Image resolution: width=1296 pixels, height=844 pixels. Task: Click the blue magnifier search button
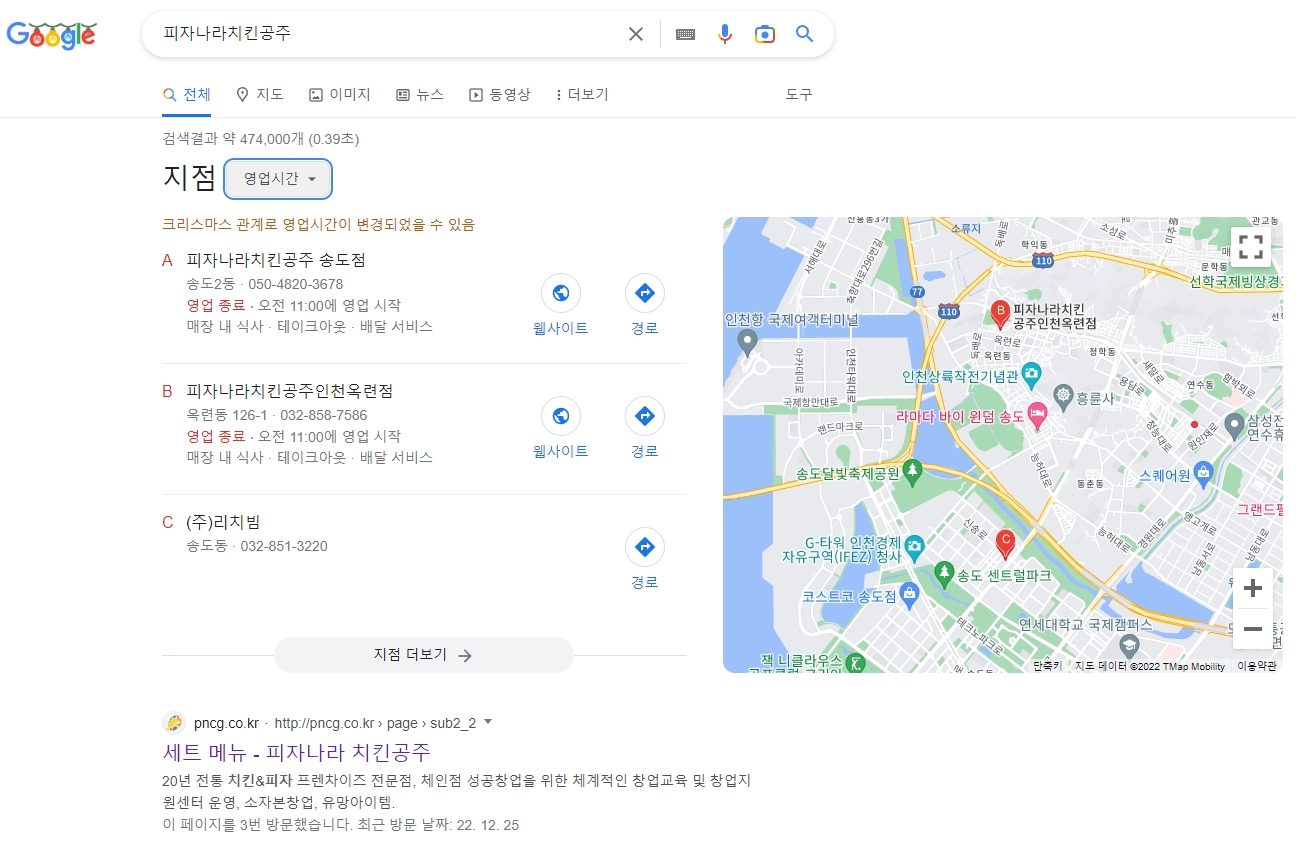click(x=805, y=34)
